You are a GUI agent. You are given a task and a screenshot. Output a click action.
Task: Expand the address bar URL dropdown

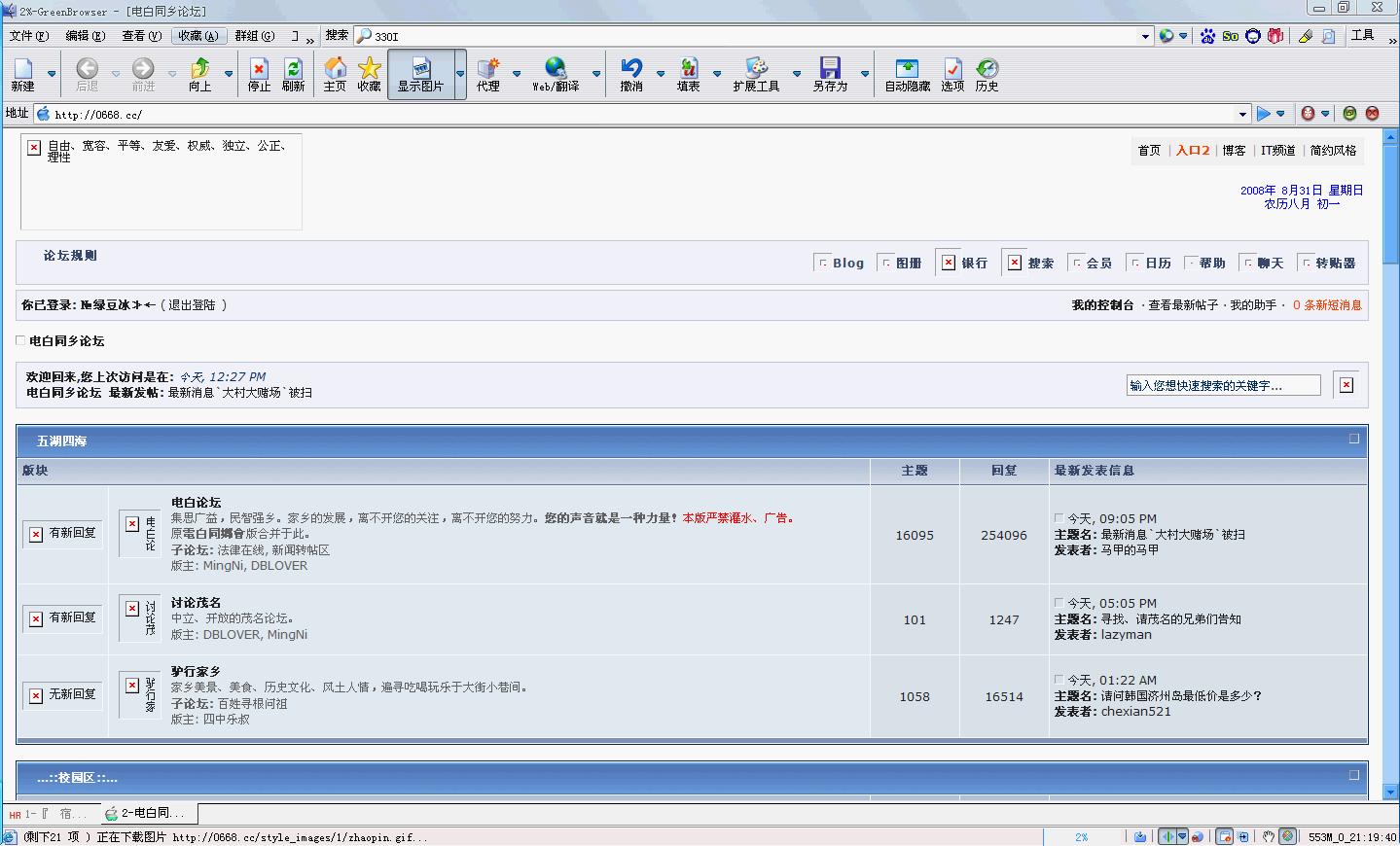coord(1241,114)
